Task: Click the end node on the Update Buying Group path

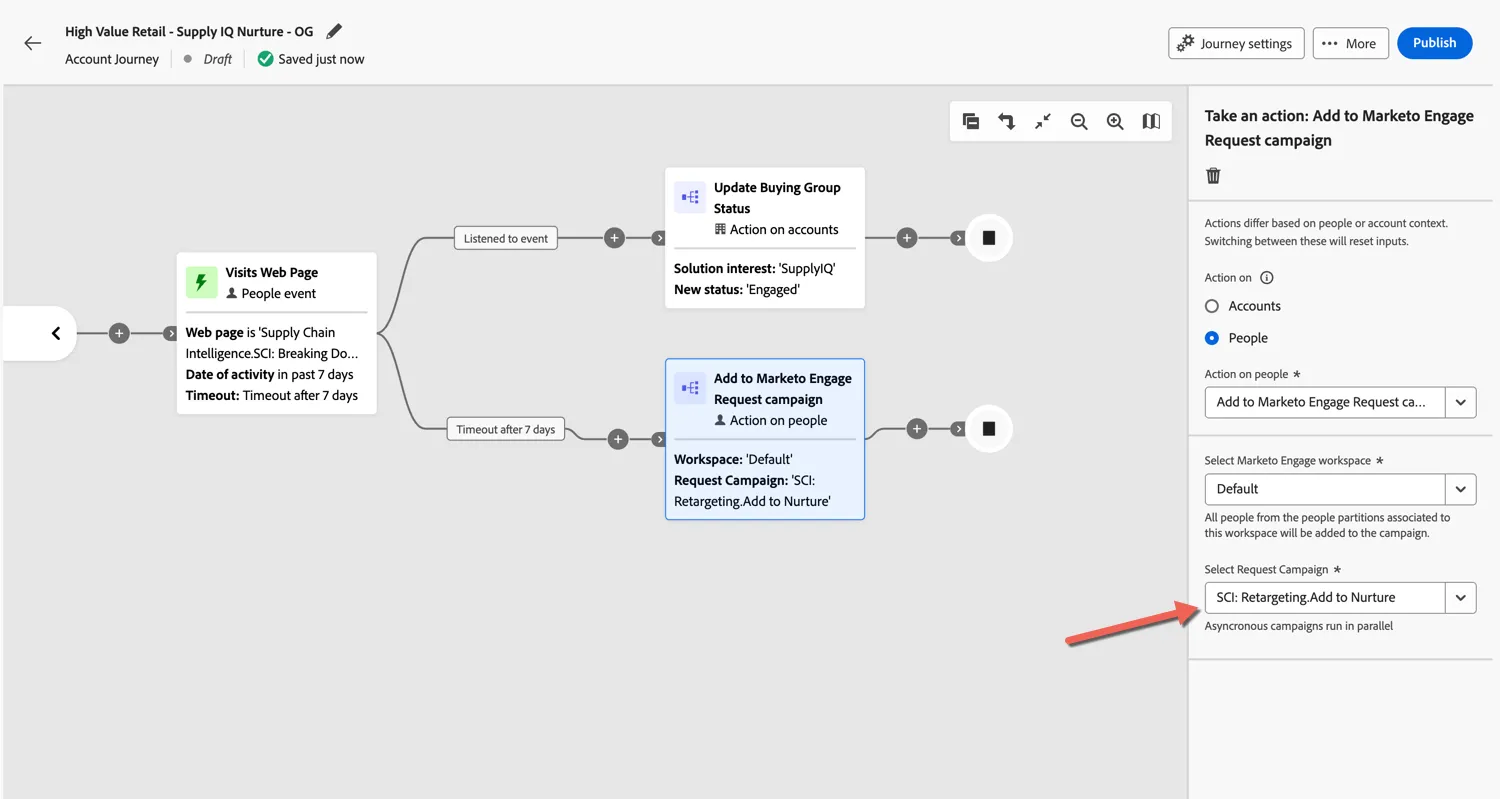Action: [989, 238]
